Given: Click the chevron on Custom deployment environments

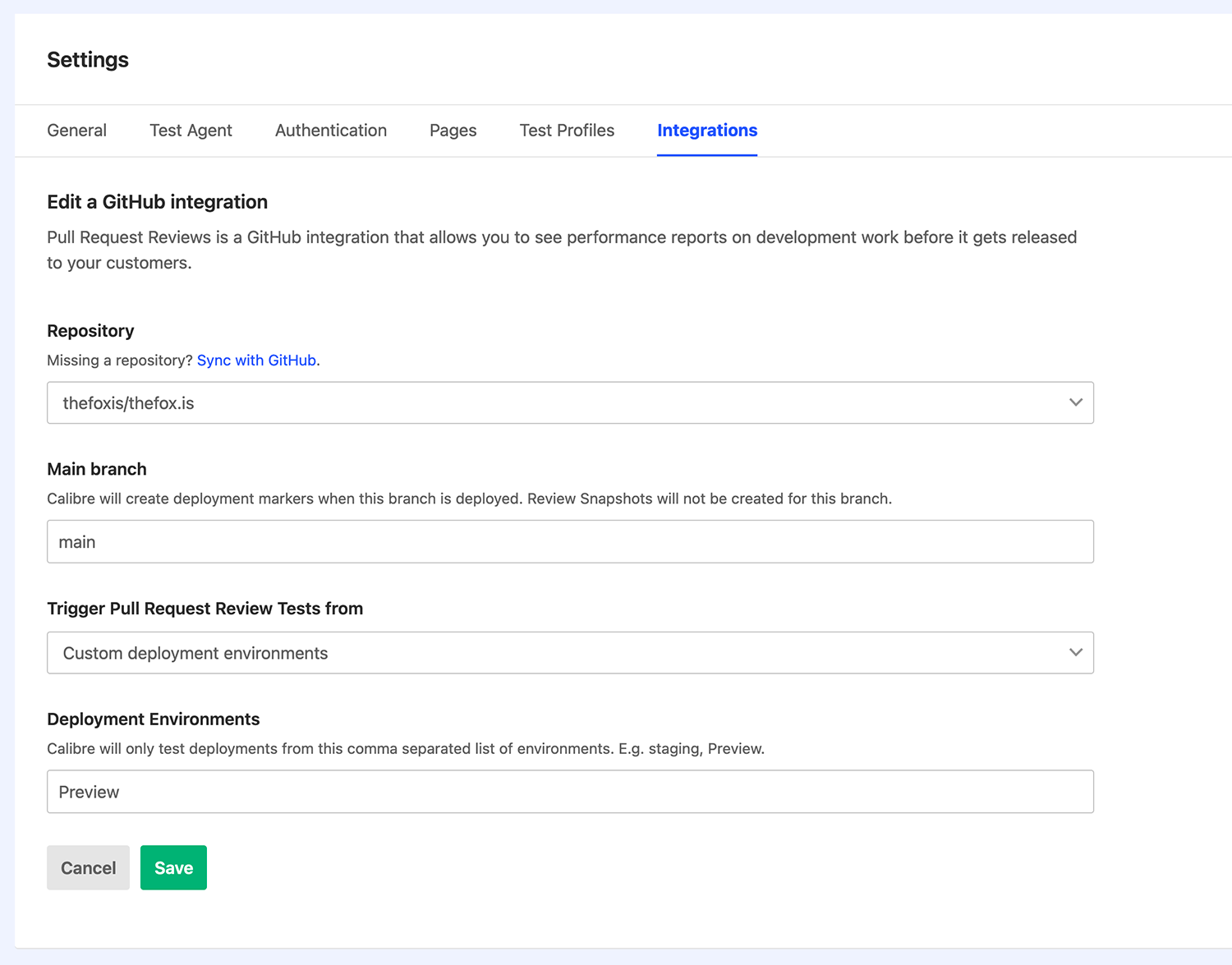Looking at the screenshot, I should point(1076,653).
